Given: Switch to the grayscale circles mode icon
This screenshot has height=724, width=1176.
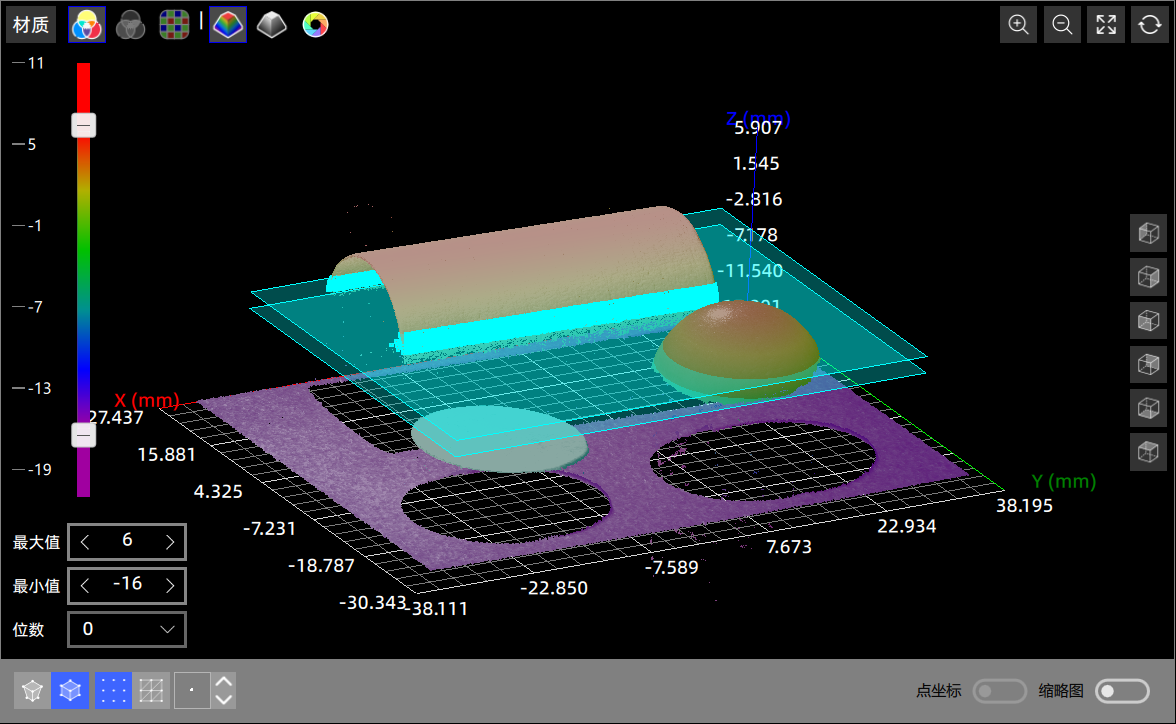Looking at the screenshot, I should [131, 25].
